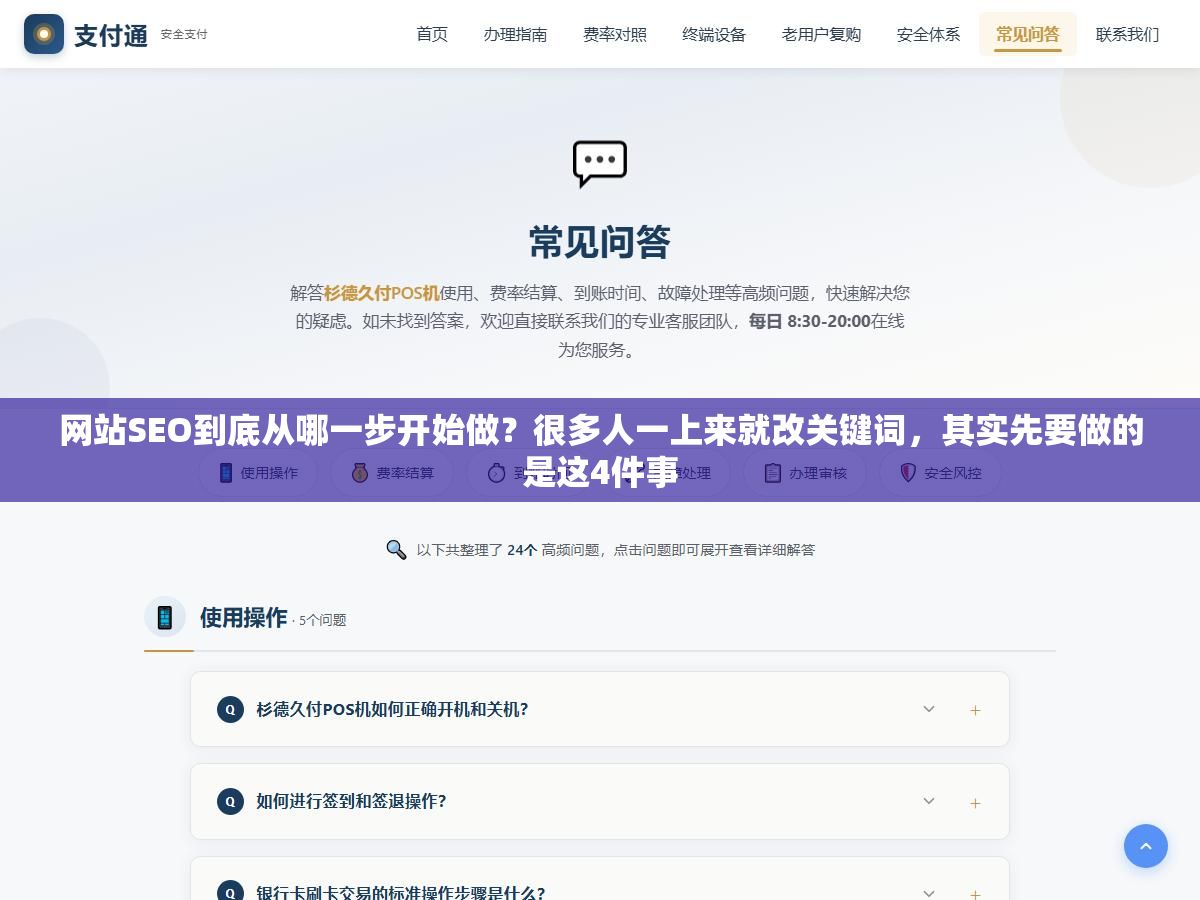This screenshot has height=900, width=1200.
Task: Expand question 如何进行签到和签退操作?
Action: click(x=600, y=801)
